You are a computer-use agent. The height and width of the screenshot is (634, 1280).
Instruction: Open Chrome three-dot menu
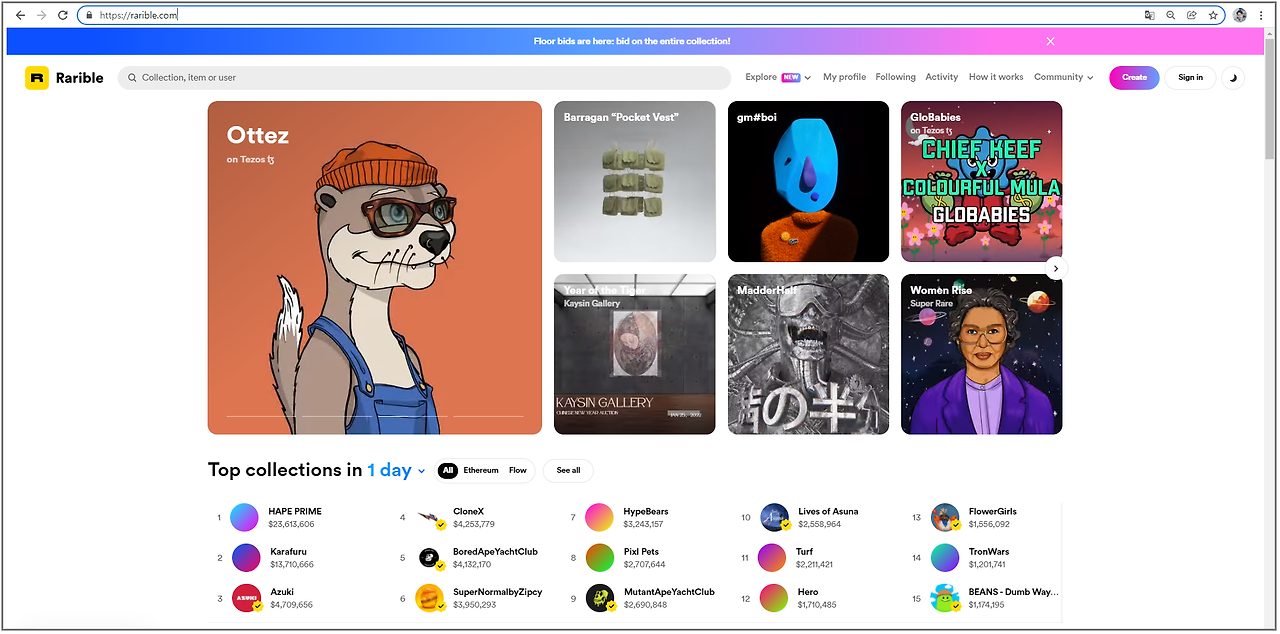1261,15
